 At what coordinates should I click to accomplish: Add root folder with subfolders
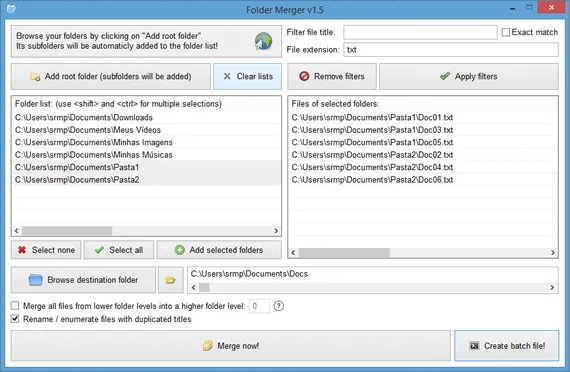click(x=111, y=76)
